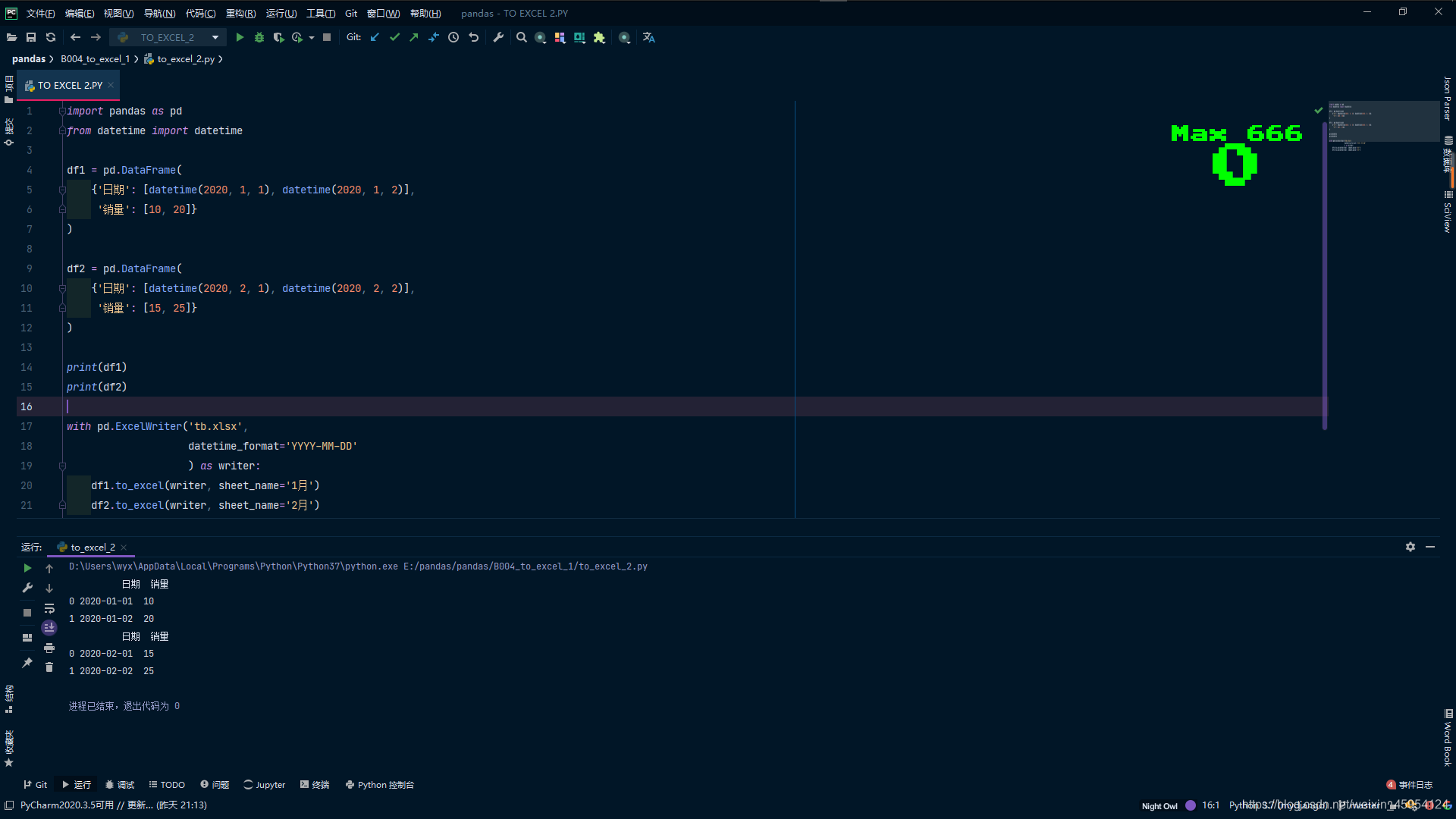The width and height of the screenshot is (1456, 819).
Task: Open the Git menu in the menu bar
Action: [351, 14]
